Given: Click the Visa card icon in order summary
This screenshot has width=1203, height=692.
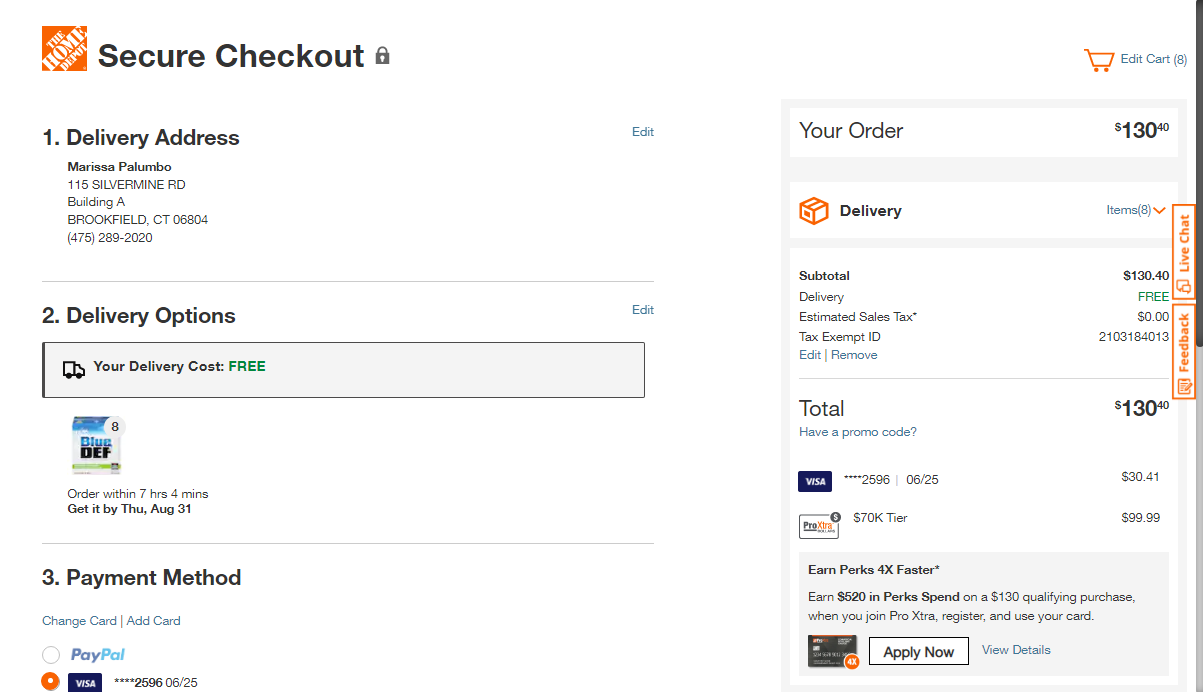Looking at the screenshot, I should click(x=815, y=481).
